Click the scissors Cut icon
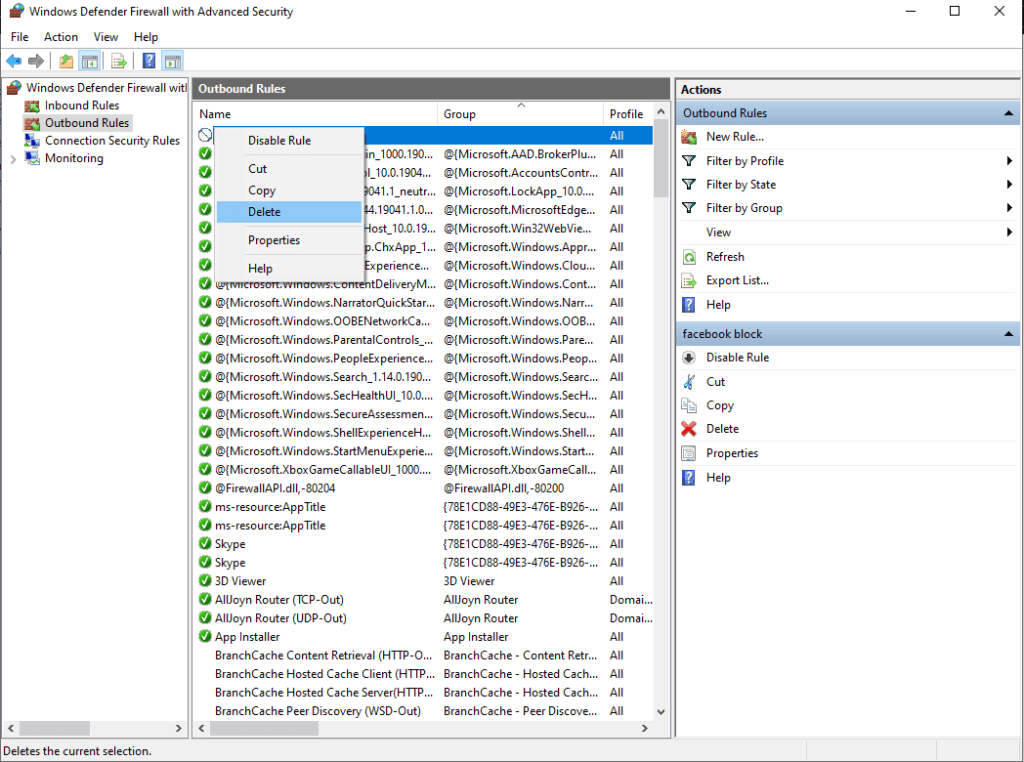This screenshot has width=1024, height=762. pos(689,382)
